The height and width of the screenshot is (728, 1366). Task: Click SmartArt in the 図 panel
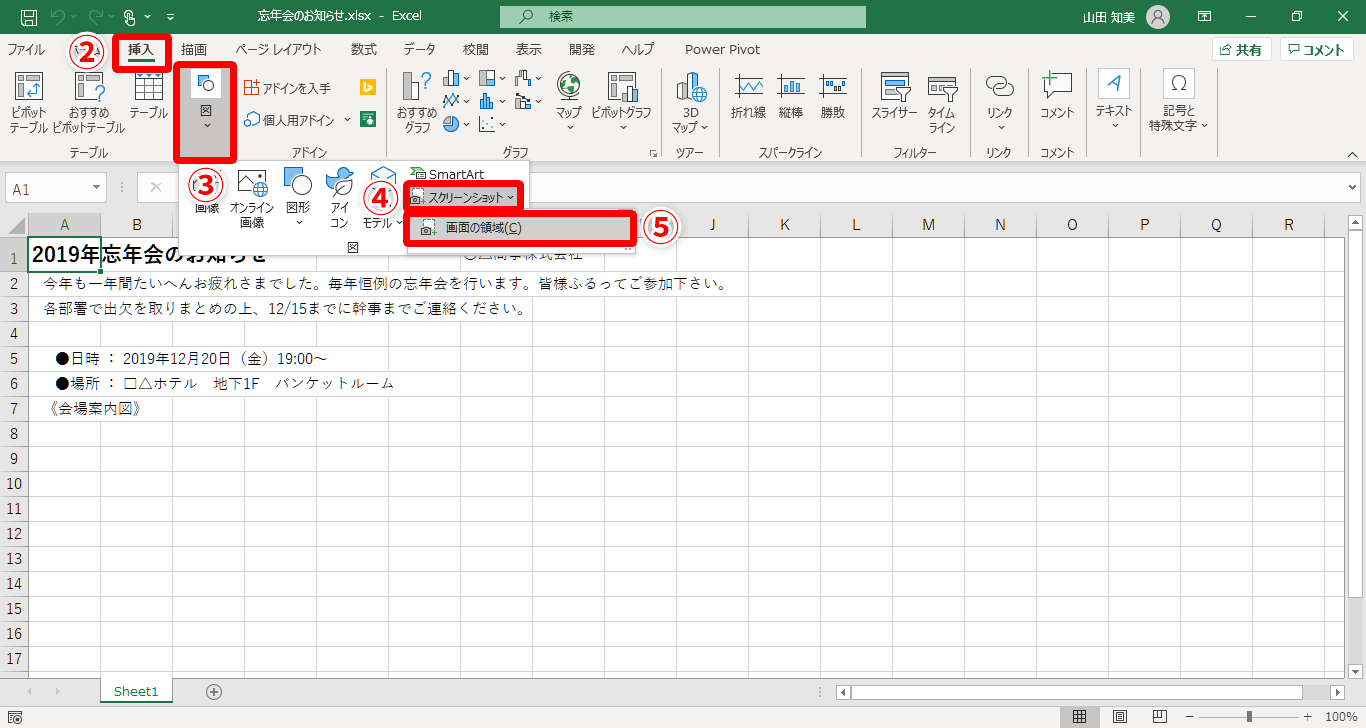(448, 174)
